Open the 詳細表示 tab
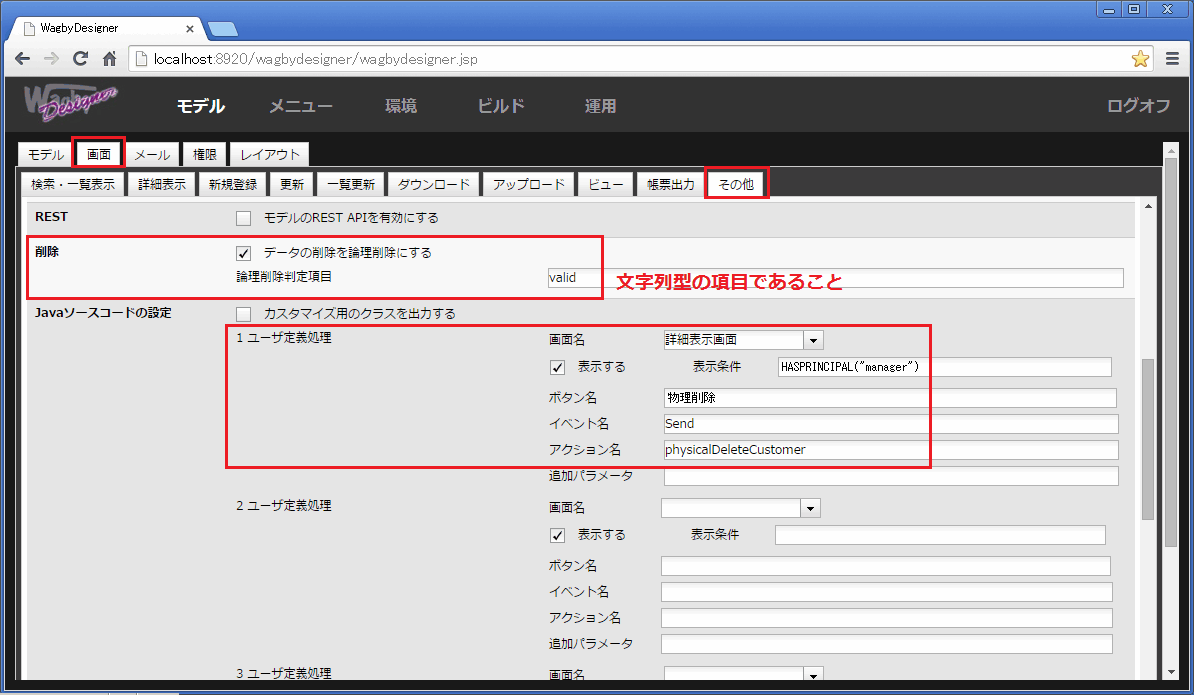Image resolution: width=1194 pixels, height=695 pixels. click(162, 184)
